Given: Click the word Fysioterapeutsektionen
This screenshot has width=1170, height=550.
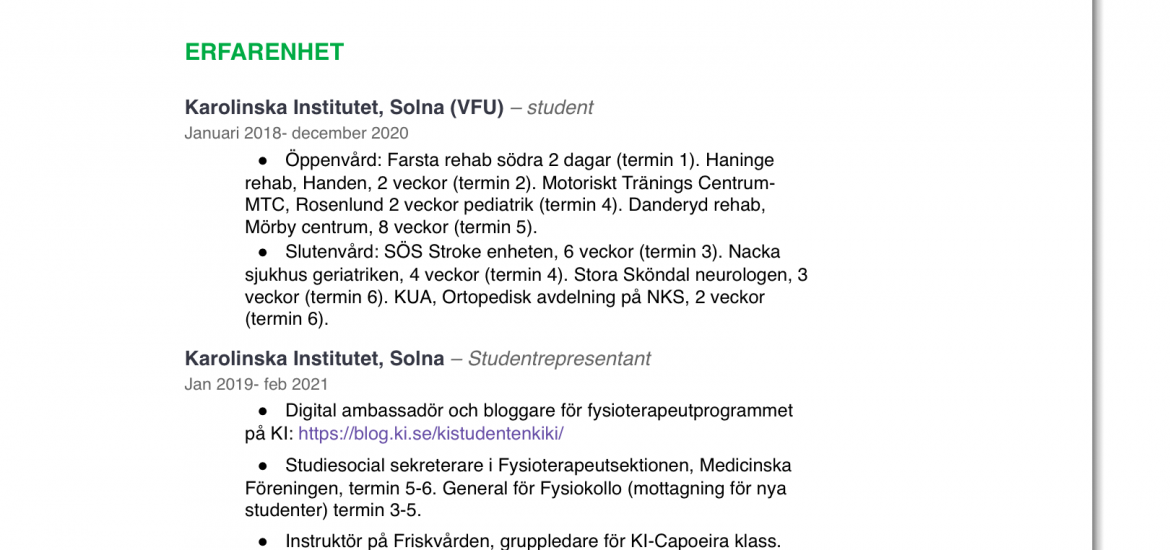Looking at the screenshot, I should (x=592, y=466).
